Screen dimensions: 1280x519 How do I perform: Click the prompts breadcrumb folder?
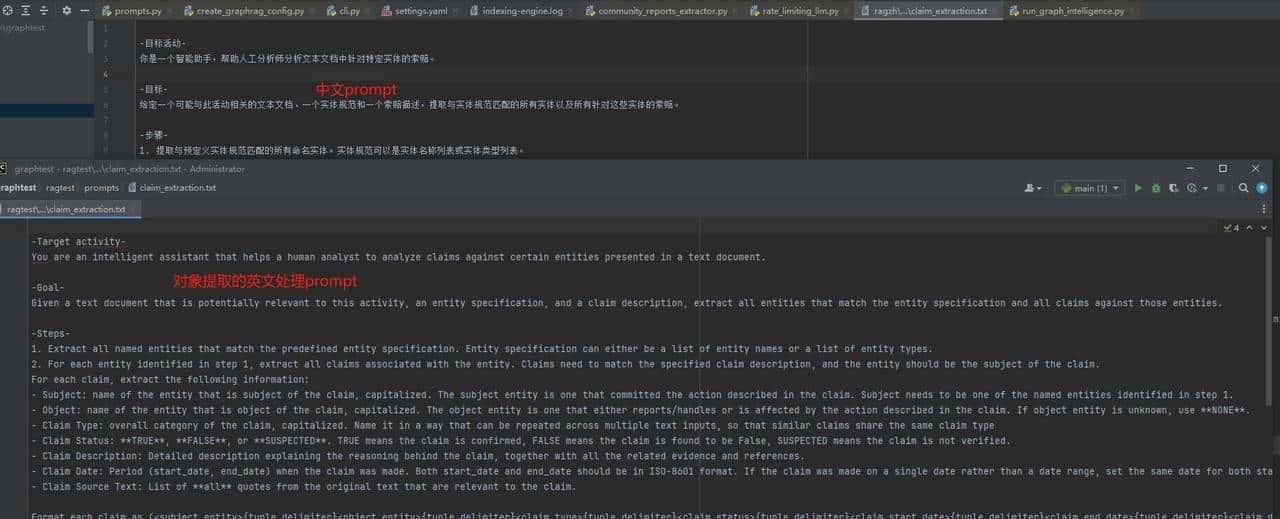(101, 188)
